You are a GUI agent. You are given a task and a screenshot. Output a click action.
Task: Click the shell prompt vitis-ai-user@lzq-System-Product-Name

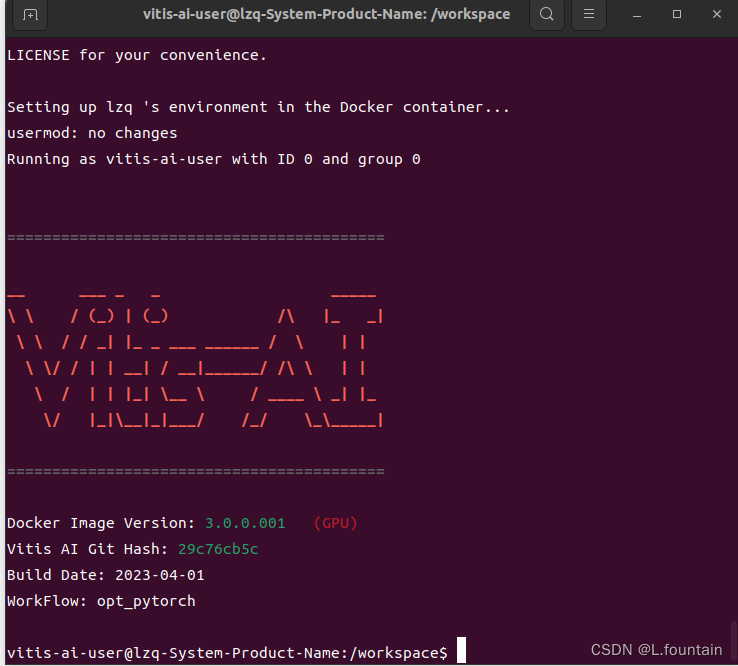227,653
